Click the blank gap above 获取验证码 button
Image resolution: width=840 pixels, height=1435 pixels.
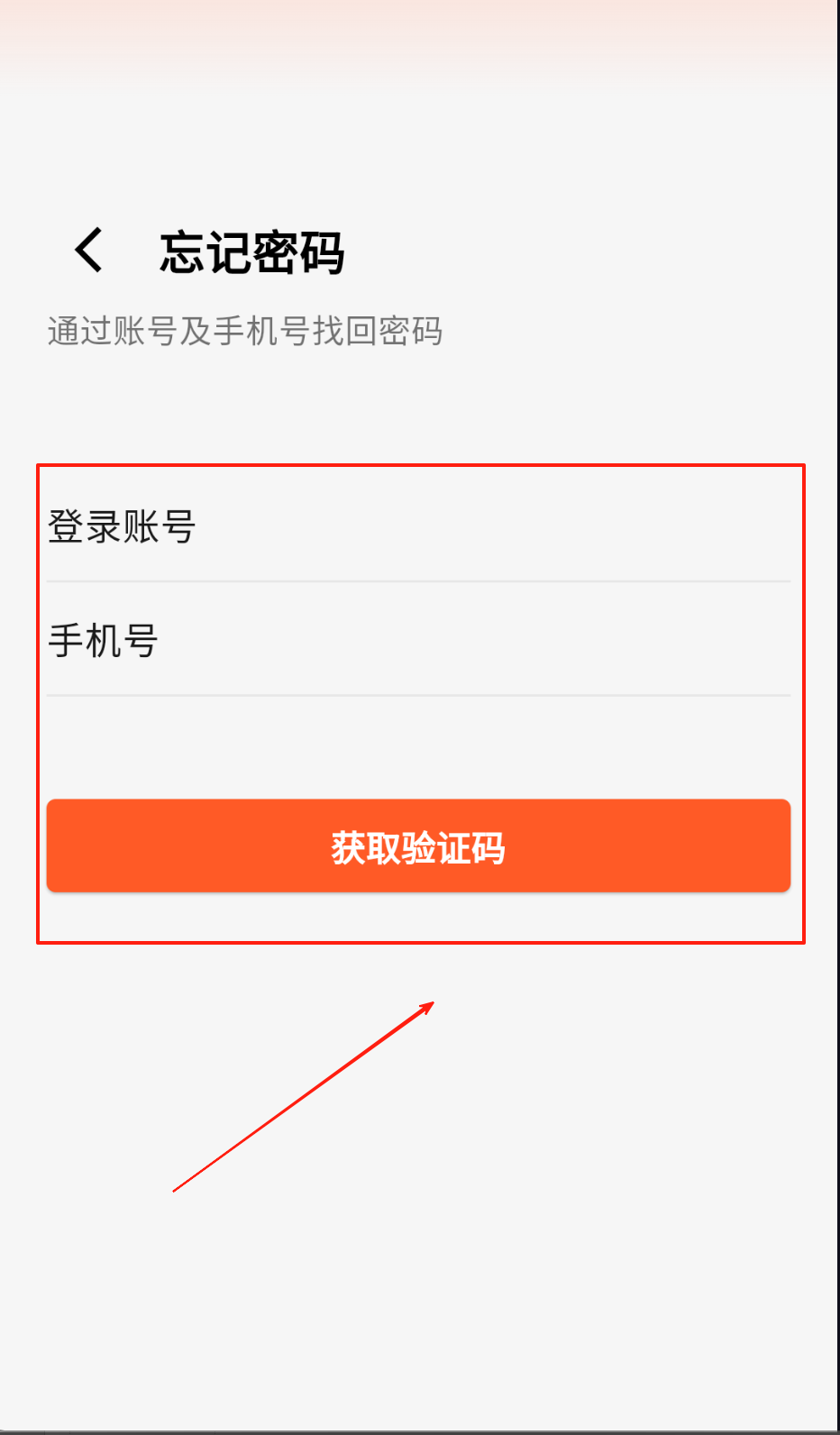tap(418, 747)
